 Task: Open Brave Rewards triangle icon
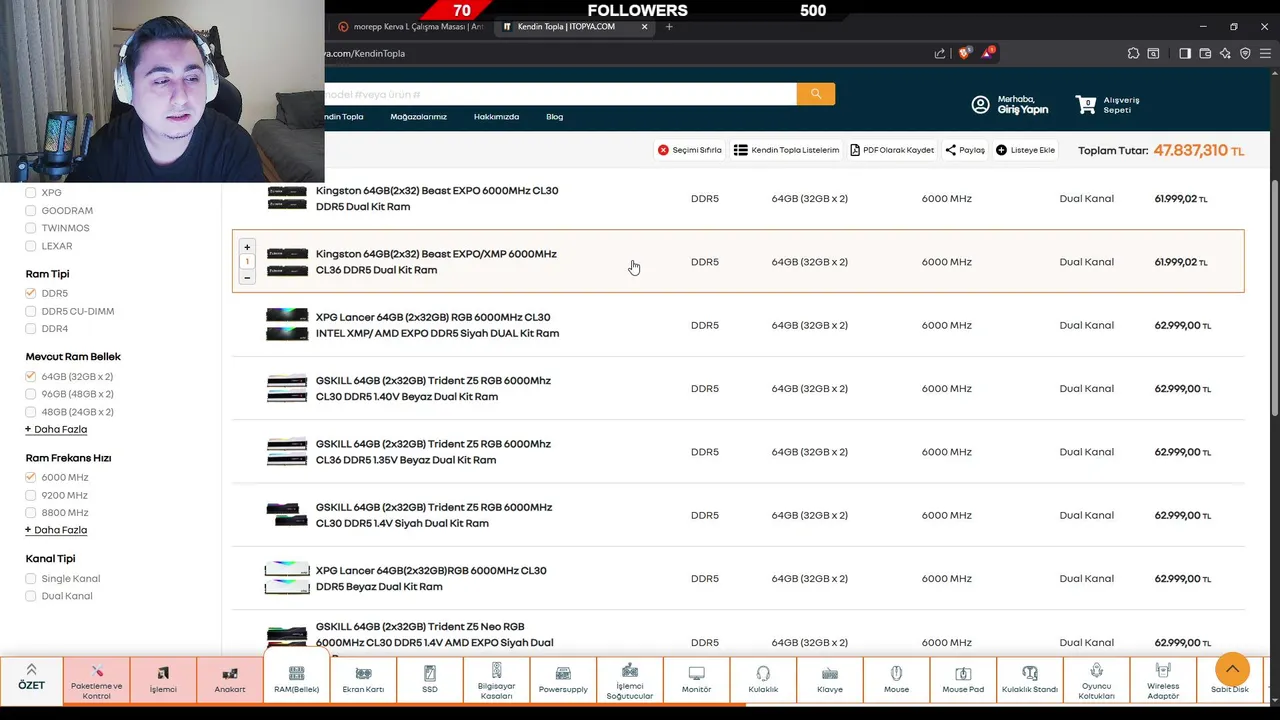pyautogui.click(x=987, y=53)
